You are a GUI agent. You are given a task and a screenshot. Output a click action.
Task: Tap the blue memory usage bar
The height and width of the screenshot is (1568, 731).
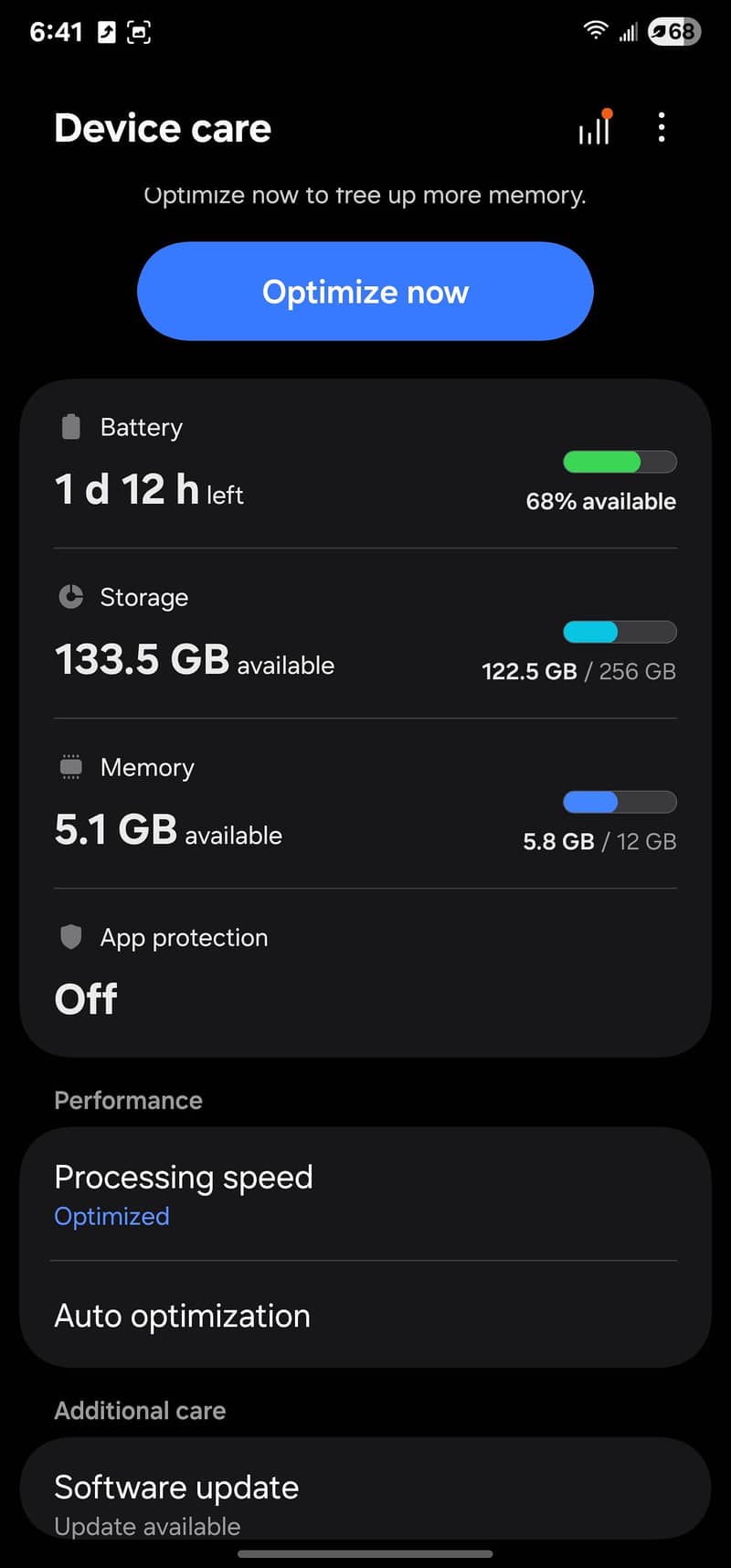click(x=620, y=802)
